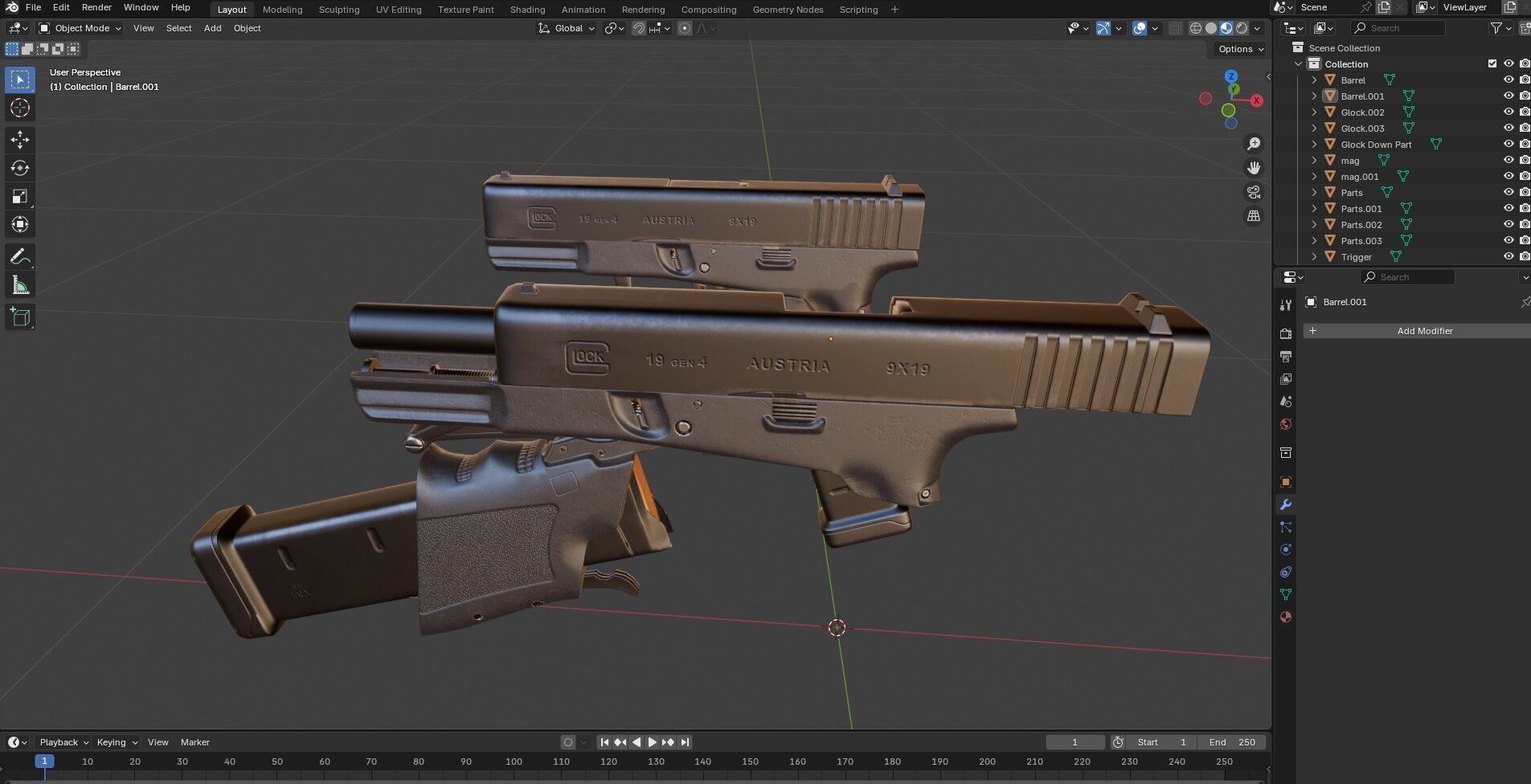The height and width of the screenshot is (784, 1531).
Task: Open the Options dropdown in viewport
Action: click(1241, 49)
